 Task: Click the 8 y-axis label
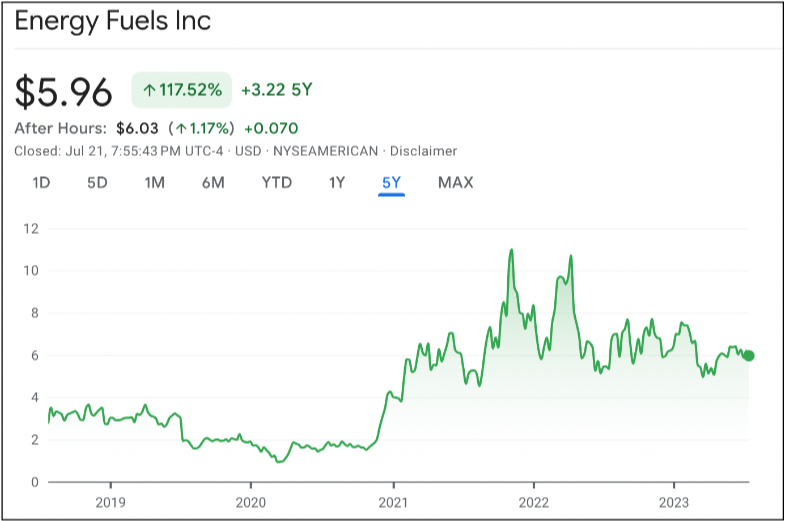coord(35,313)
